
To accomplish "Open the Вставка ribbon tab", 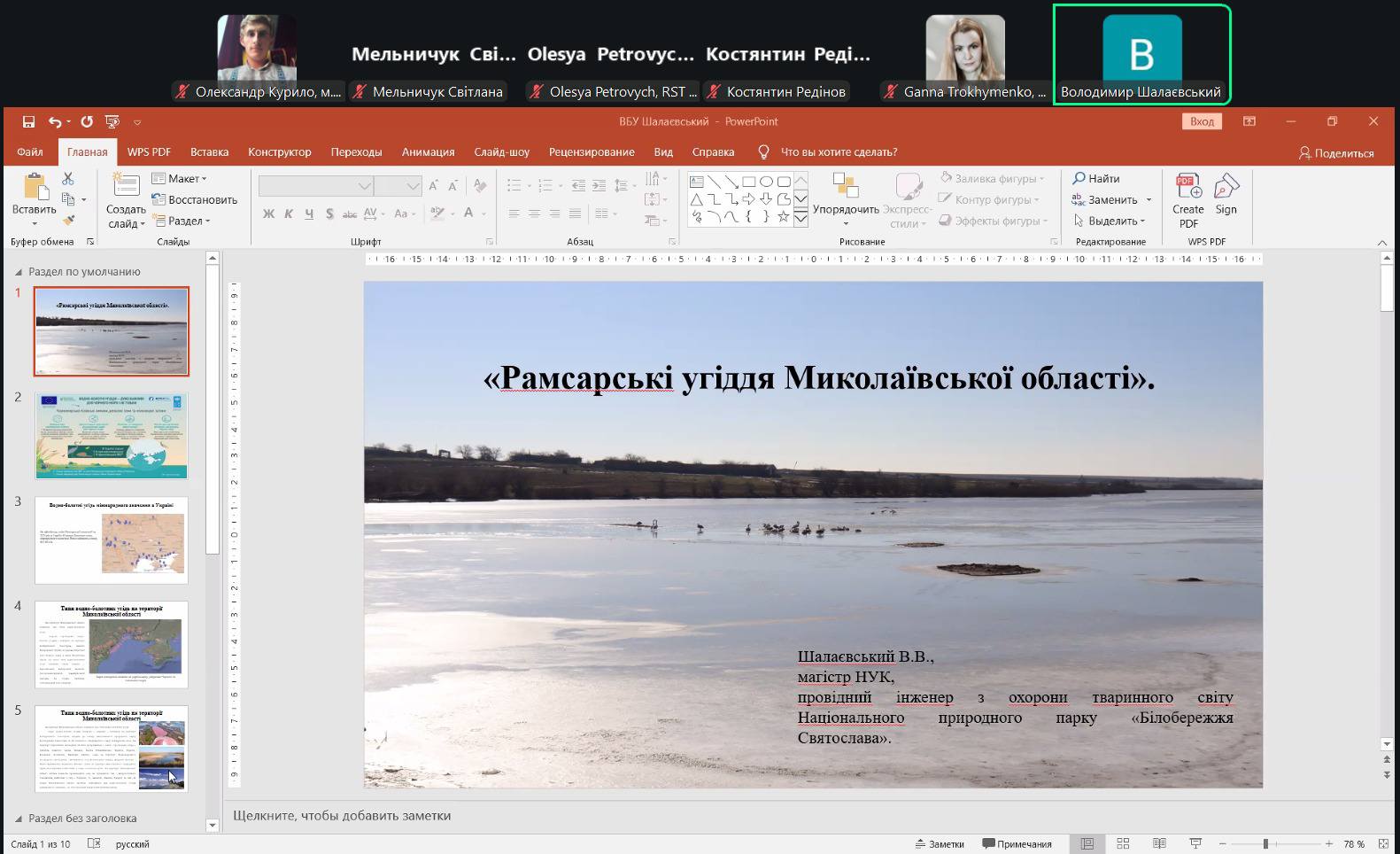I will pyautogui.click(x=209, y=152).
